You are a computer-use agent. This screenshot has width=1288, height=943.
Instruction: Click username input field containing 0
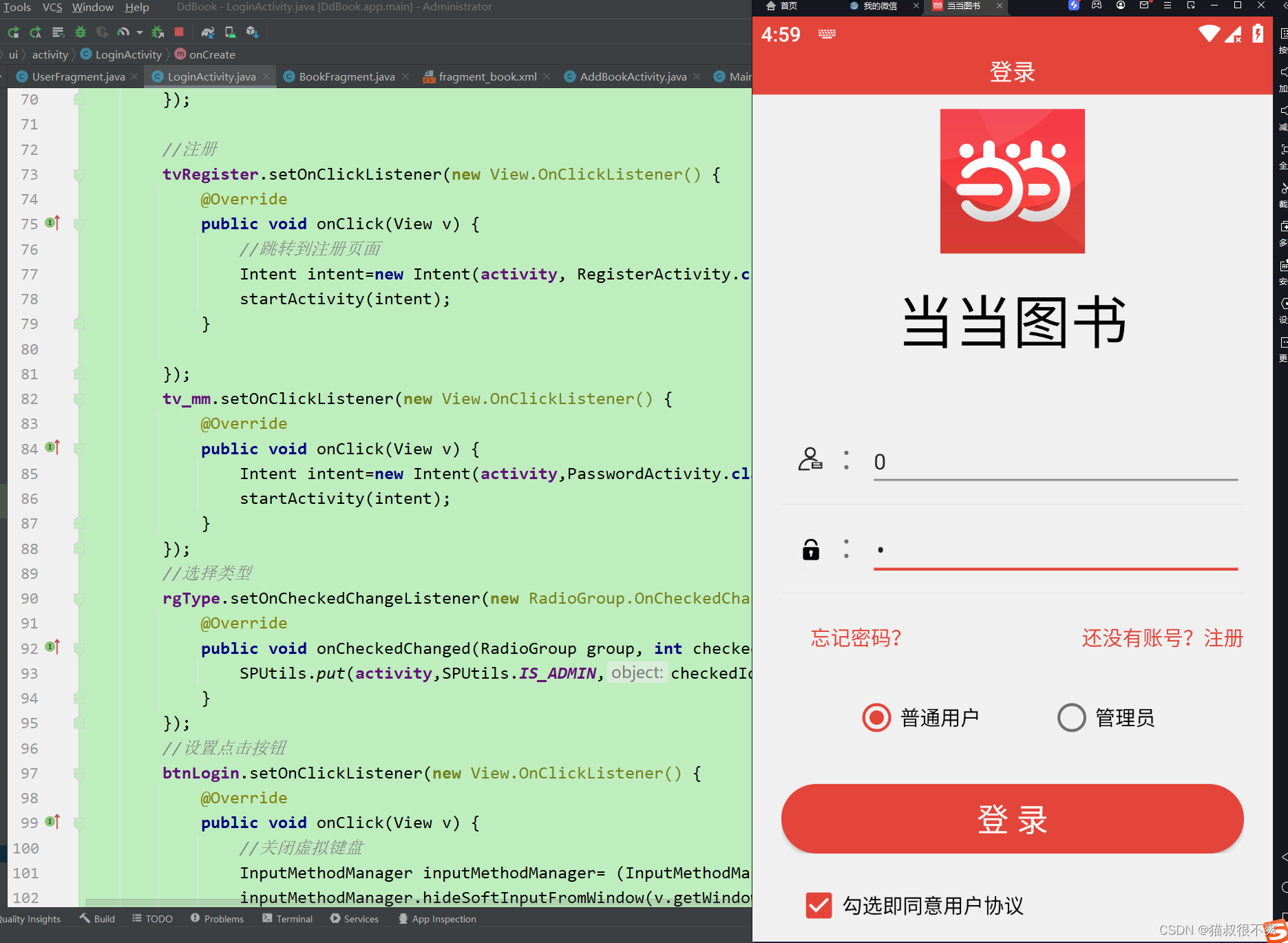click(x=1055, y=462)
